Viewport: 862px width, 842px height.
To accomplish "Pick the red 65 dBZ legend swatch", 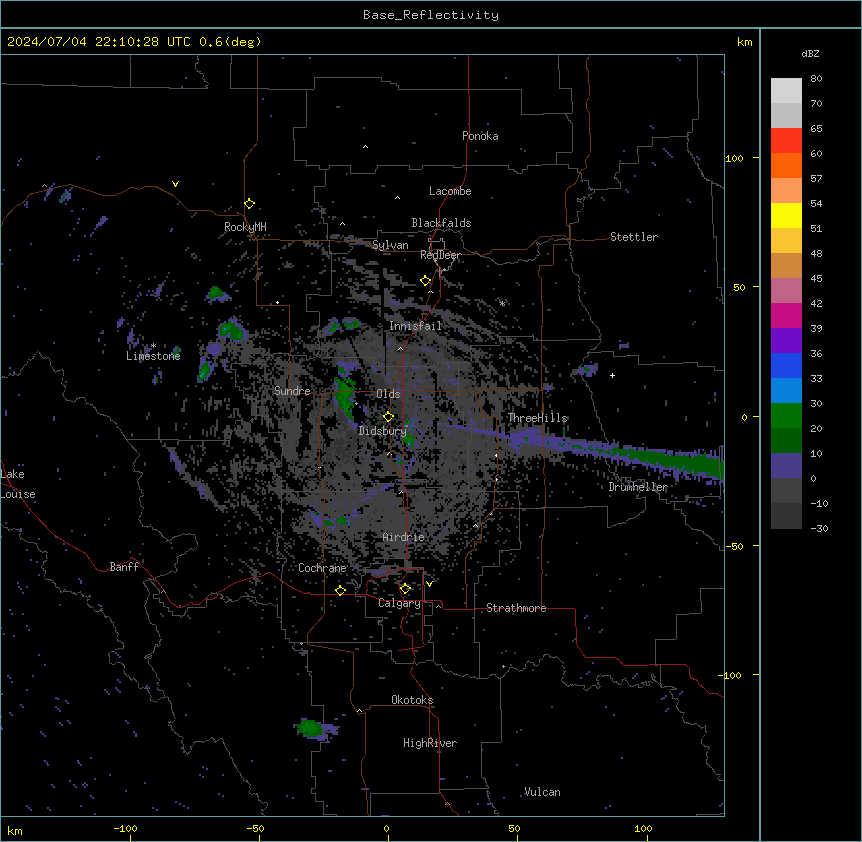I will [x=786, y=141].
